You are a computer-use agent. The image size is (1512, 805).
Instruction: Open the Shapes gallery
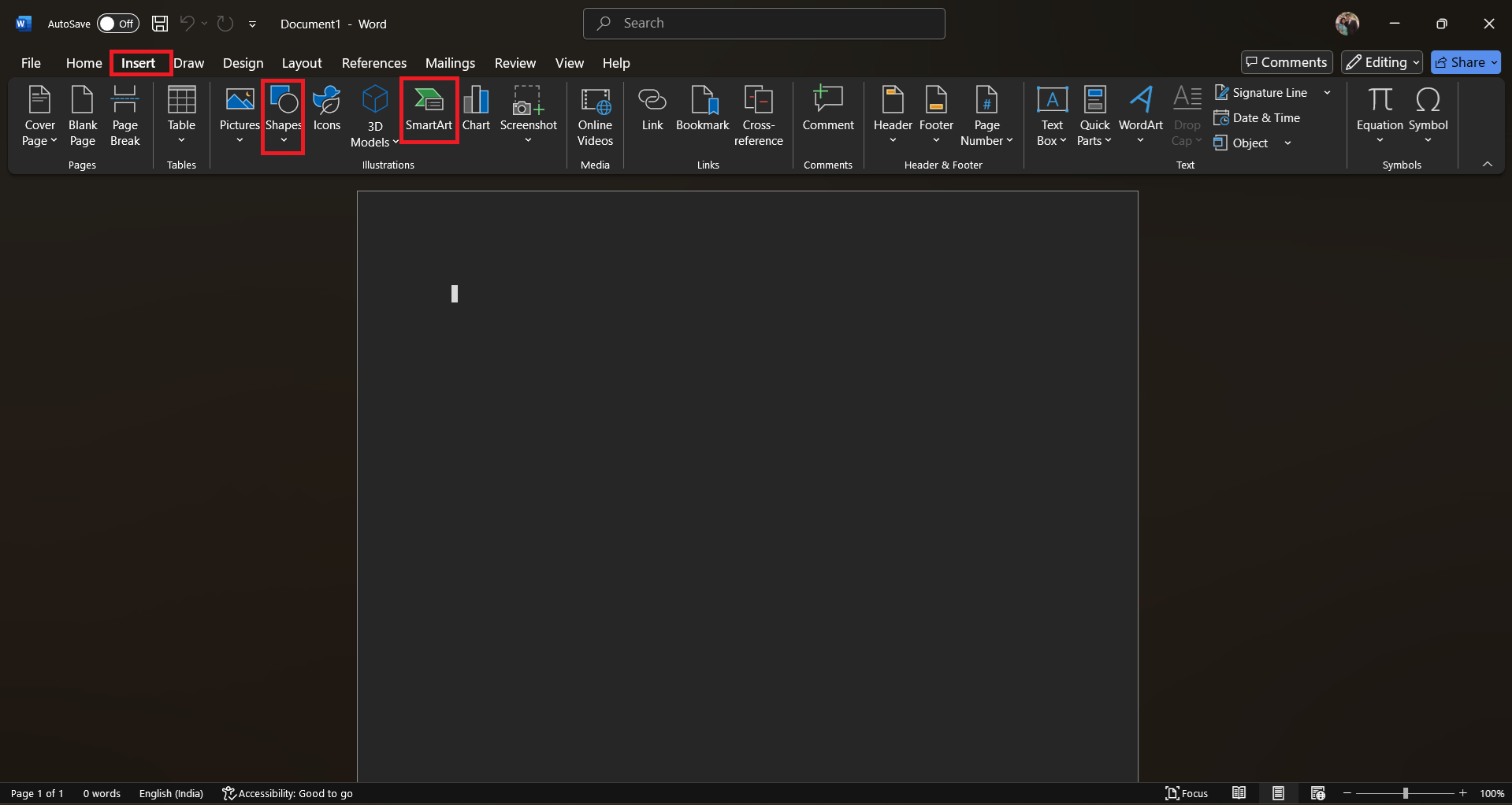pyautogui.click(x=284, y=116)
